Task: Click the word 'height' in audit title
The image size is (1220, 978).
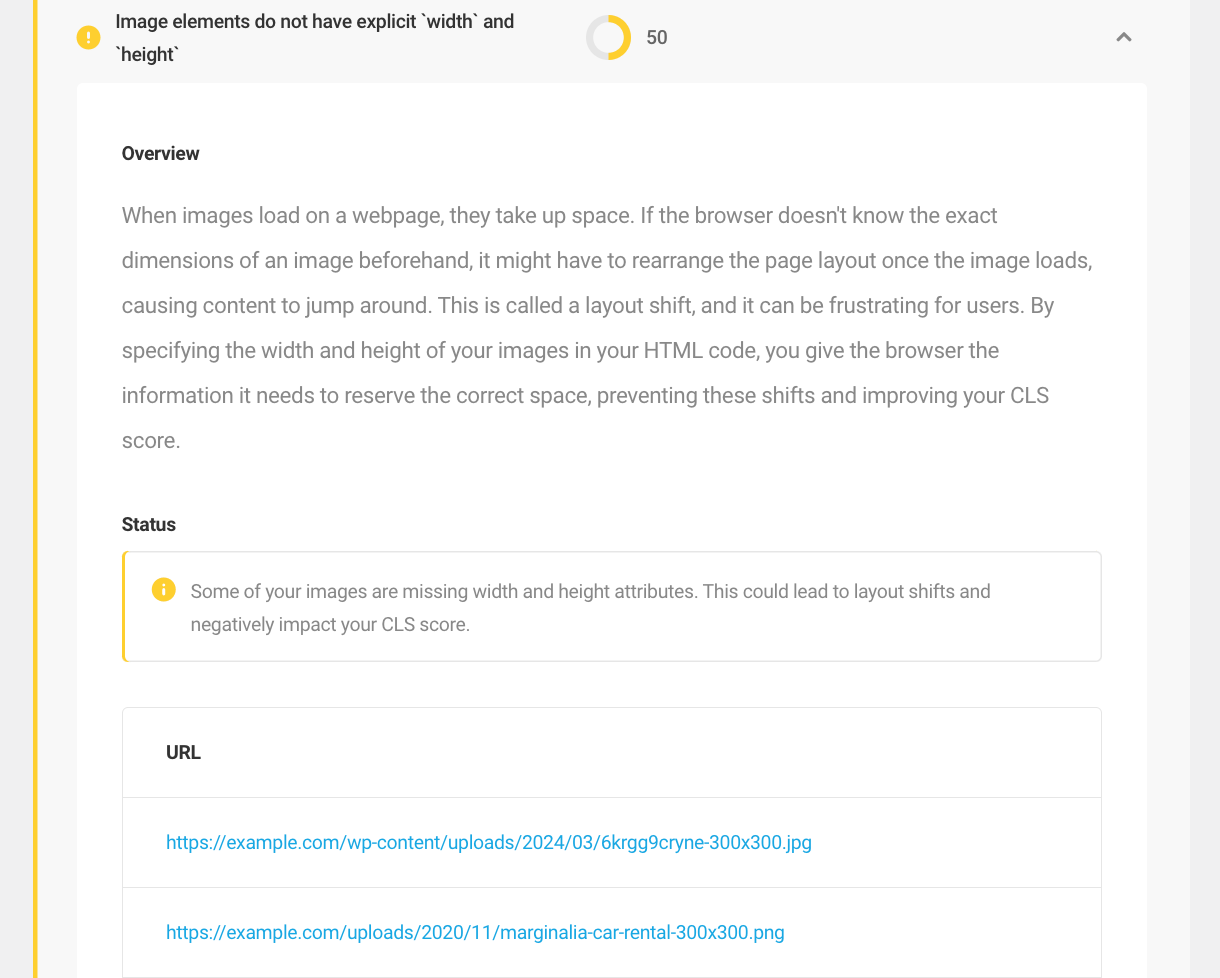Action: coord(148,56)
